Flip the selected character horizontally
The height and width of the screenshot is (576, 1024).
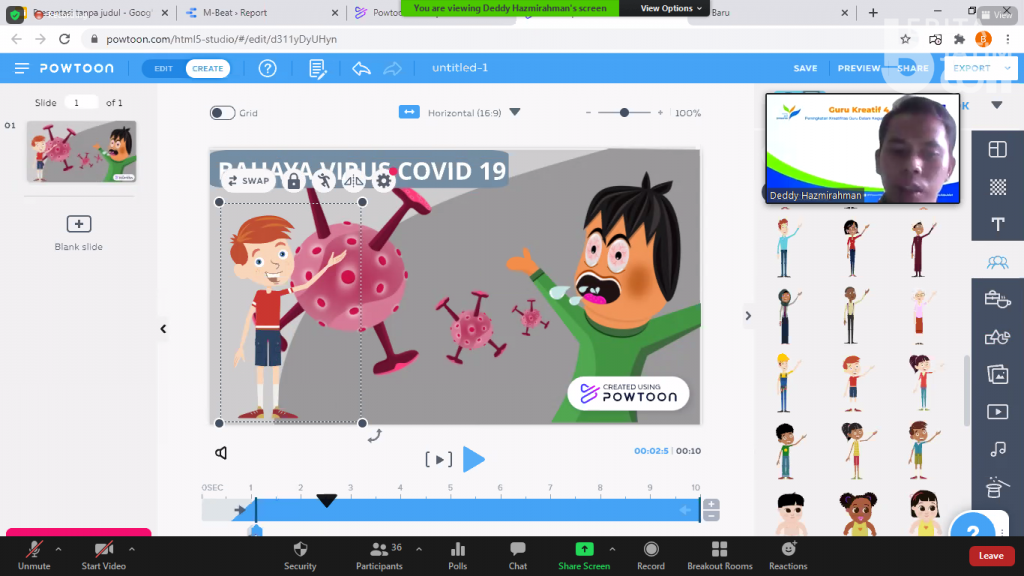(353, 182)
